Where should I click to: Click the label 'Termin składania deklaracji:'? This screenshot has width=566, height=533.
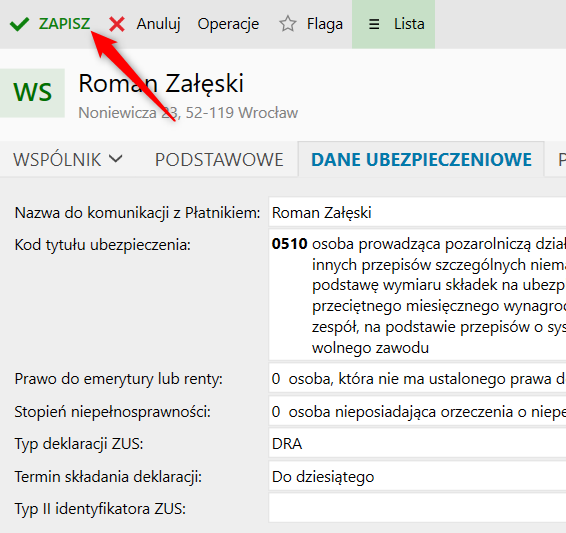(108, 477)
